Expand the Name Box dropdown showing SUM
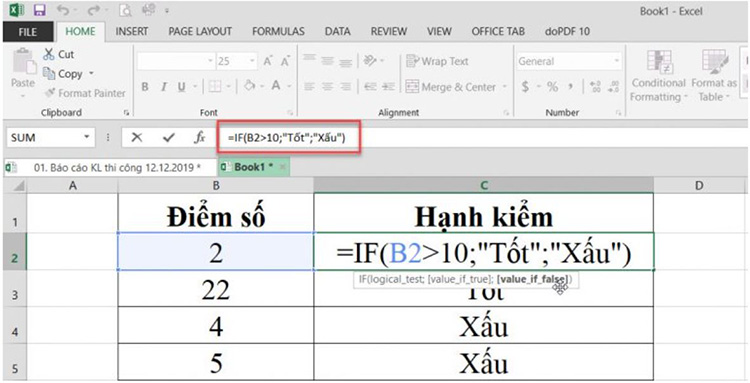 [x=87, y=138]
